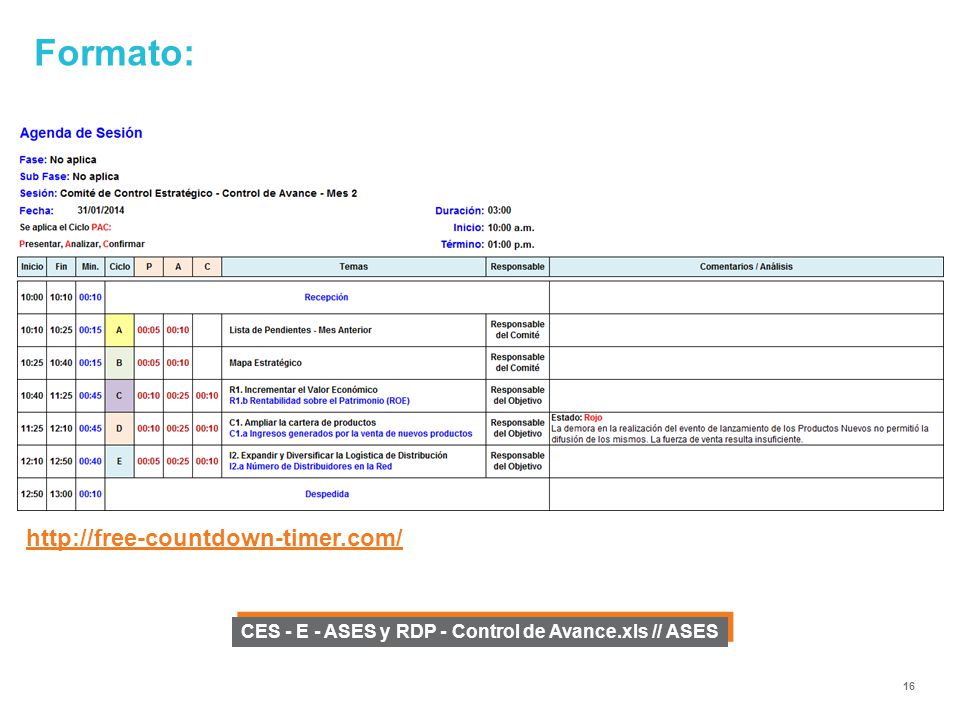Open the free-countdown-timer.com link

214,538
